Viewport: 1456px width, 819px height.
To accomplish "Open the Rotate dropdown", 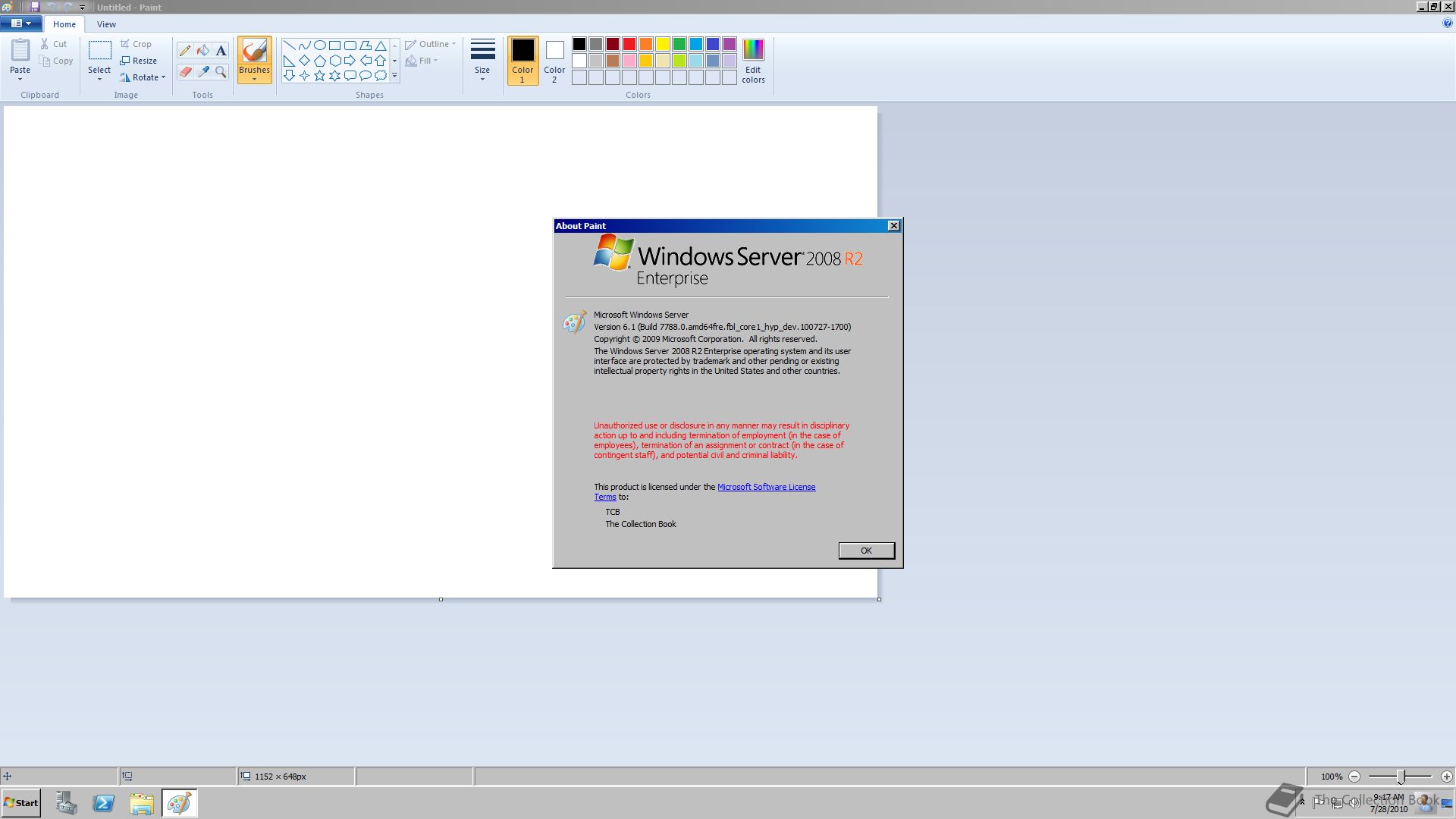I will coord(143,77).
